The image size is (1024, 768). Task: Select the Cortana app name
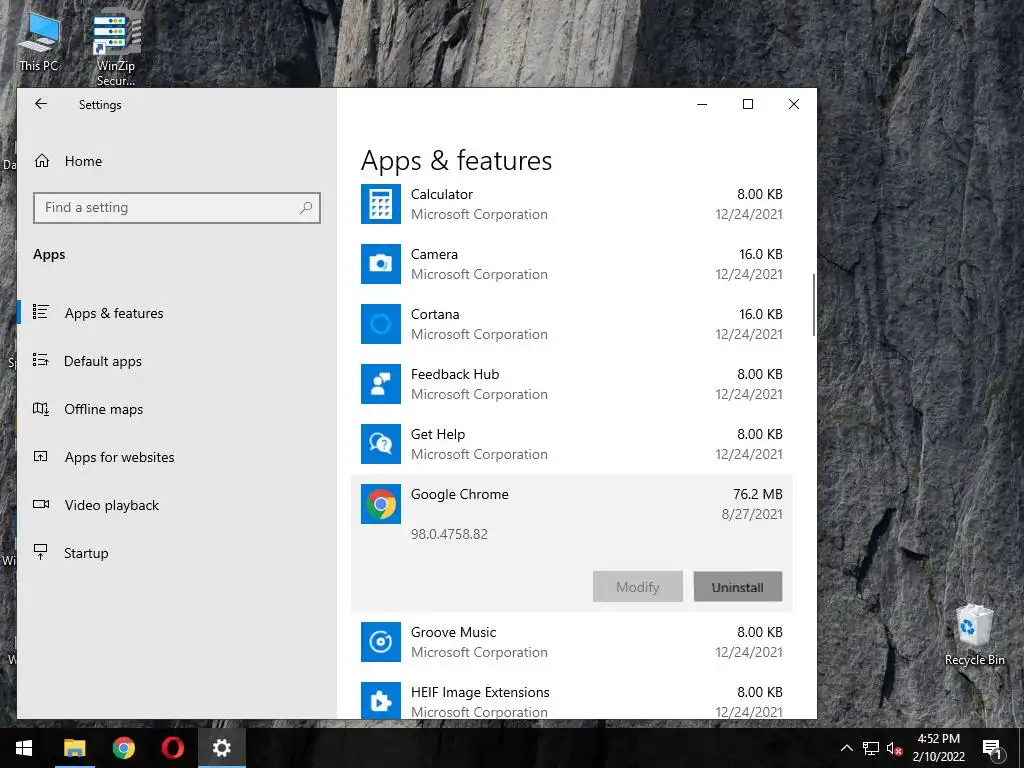tap(435, 314)
